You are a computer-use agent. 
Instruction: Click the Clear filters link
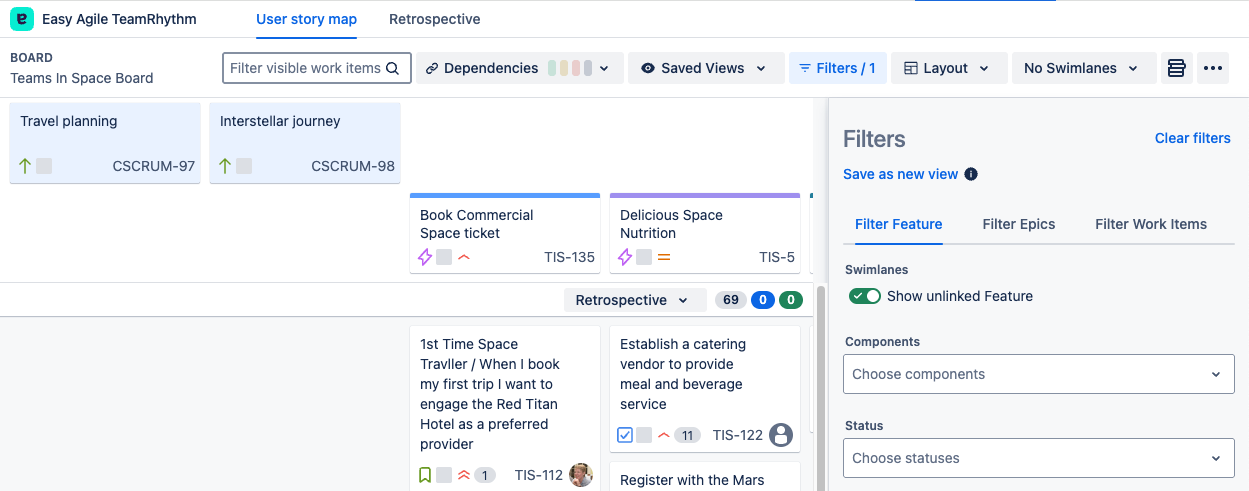(1192, 138)
